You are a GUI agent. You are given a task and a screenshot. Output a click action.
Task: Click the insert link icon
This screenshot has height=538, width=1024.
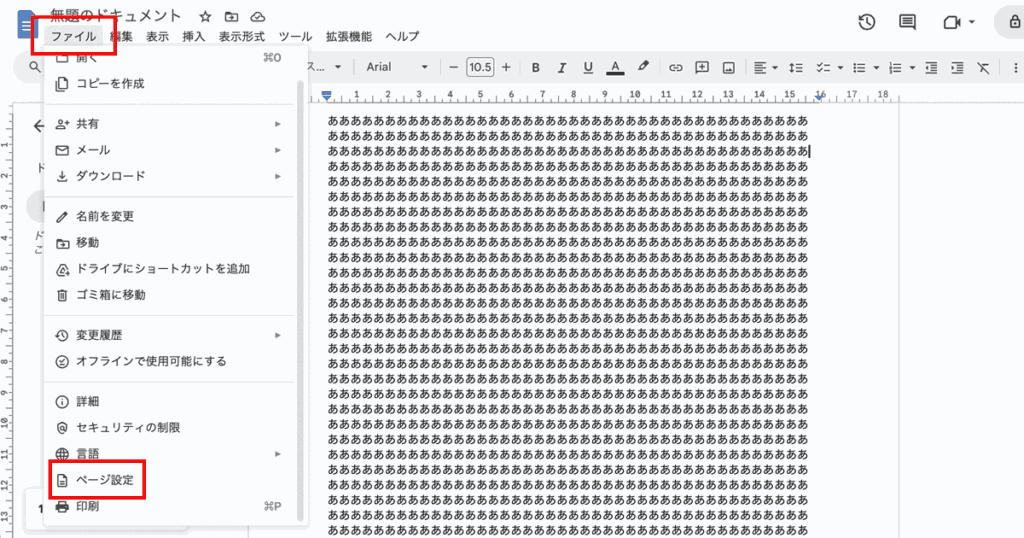(x=676, y=67)
